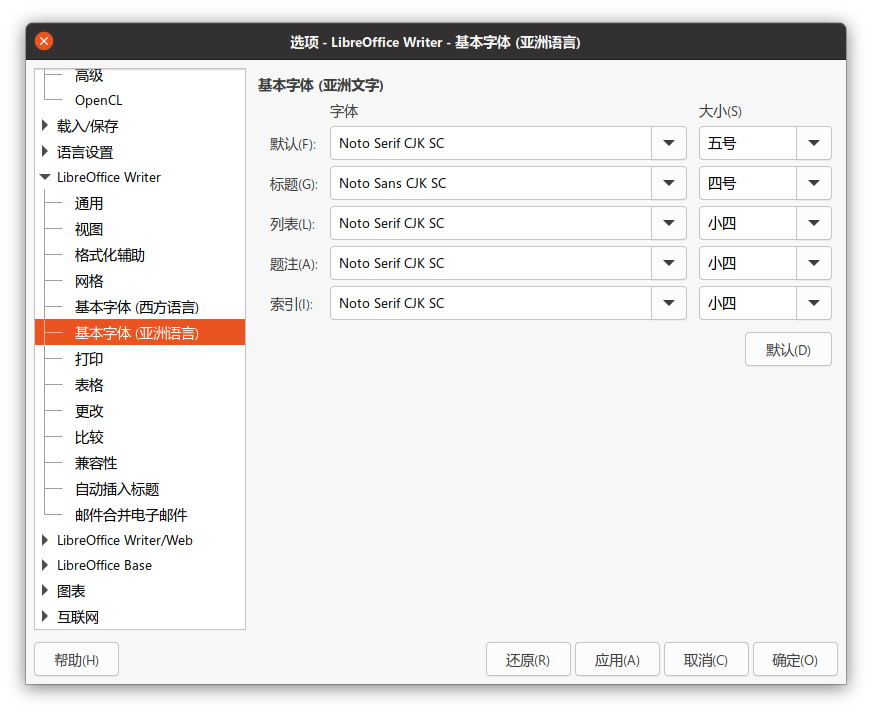Open the 题注(A) font dropdown arrow
872x713 pixels.
click(x=669, y=263)
